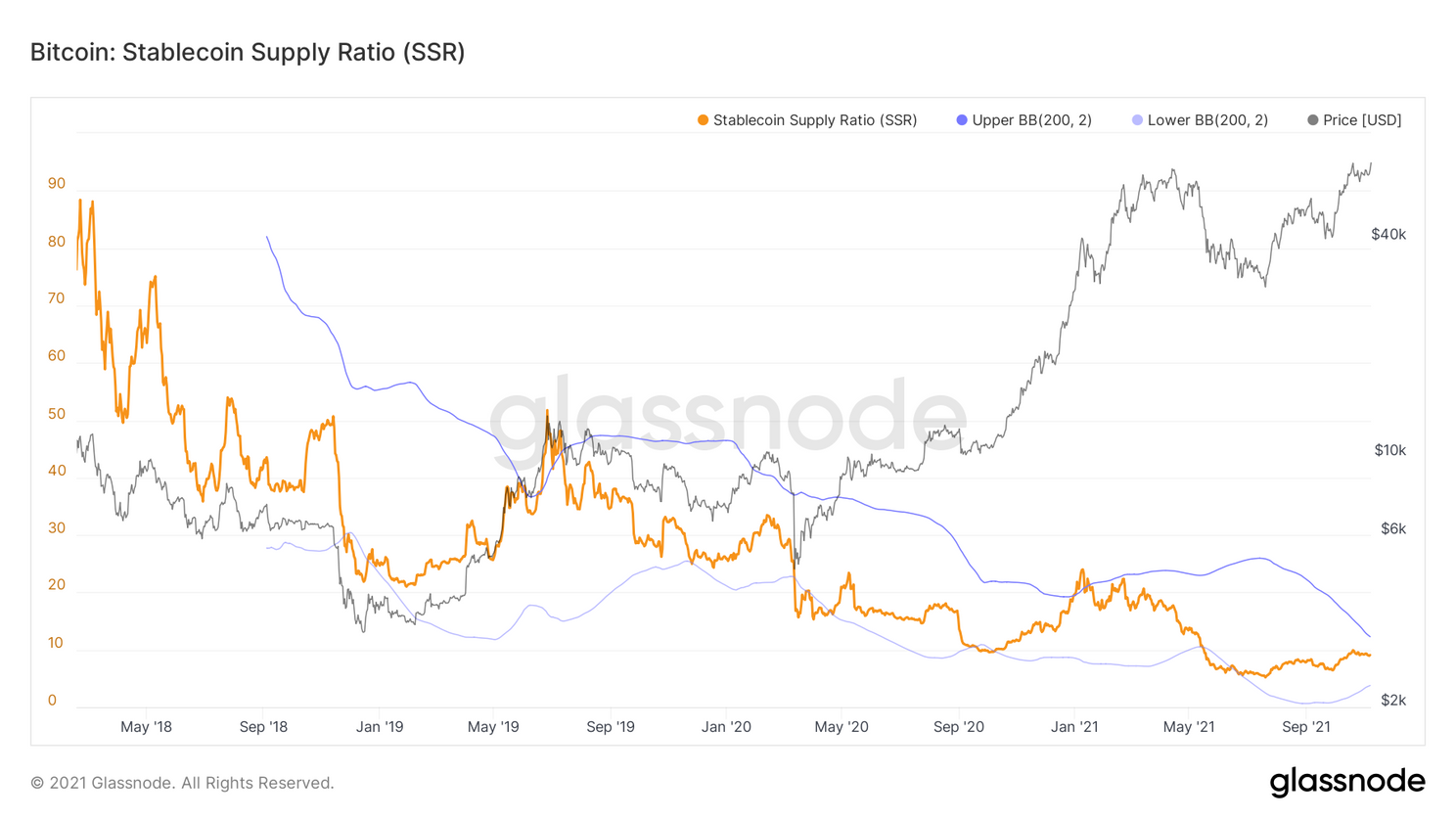The image size is (1456, 819).
Task: Click the Sep '21 x-axis label
Action: 1306,727
